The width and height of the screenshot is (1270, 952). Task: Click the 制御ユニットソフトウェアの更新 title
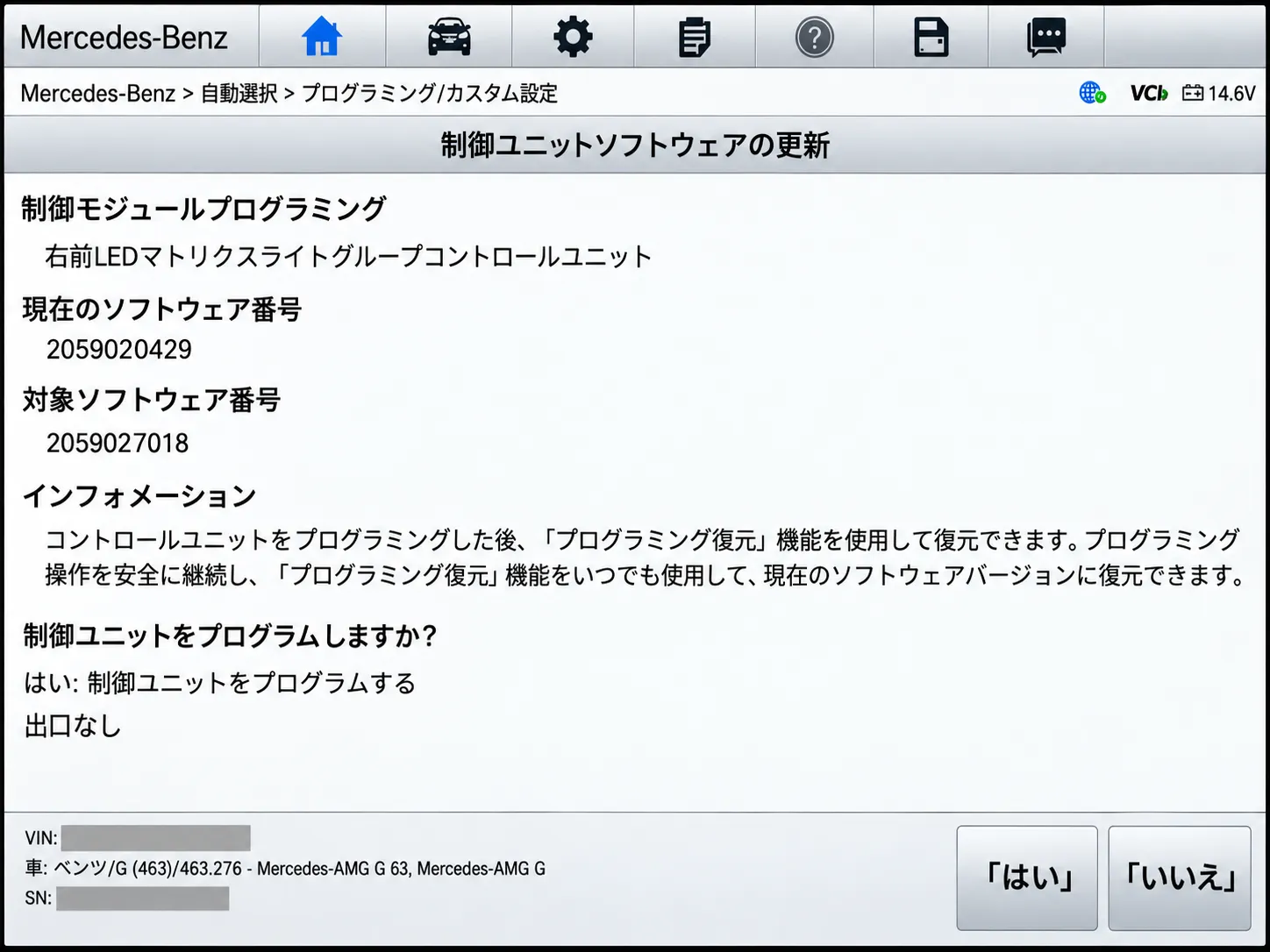point(635,145)
